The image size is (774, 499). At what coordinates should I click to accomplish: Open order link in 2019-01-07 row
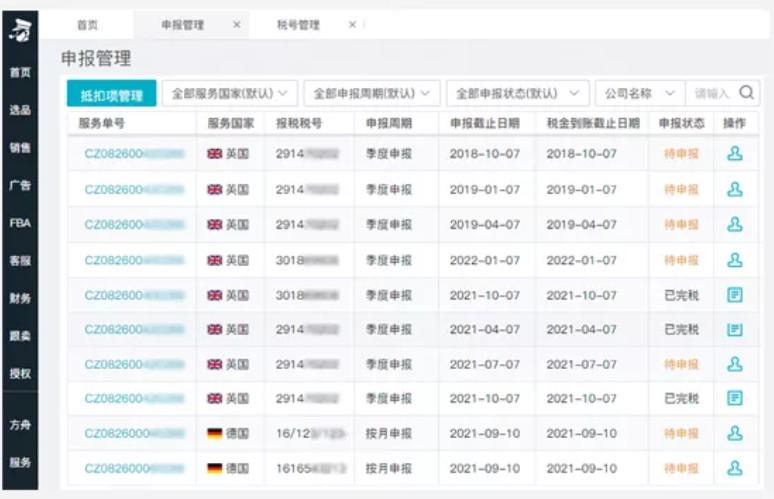click(134, 190)
